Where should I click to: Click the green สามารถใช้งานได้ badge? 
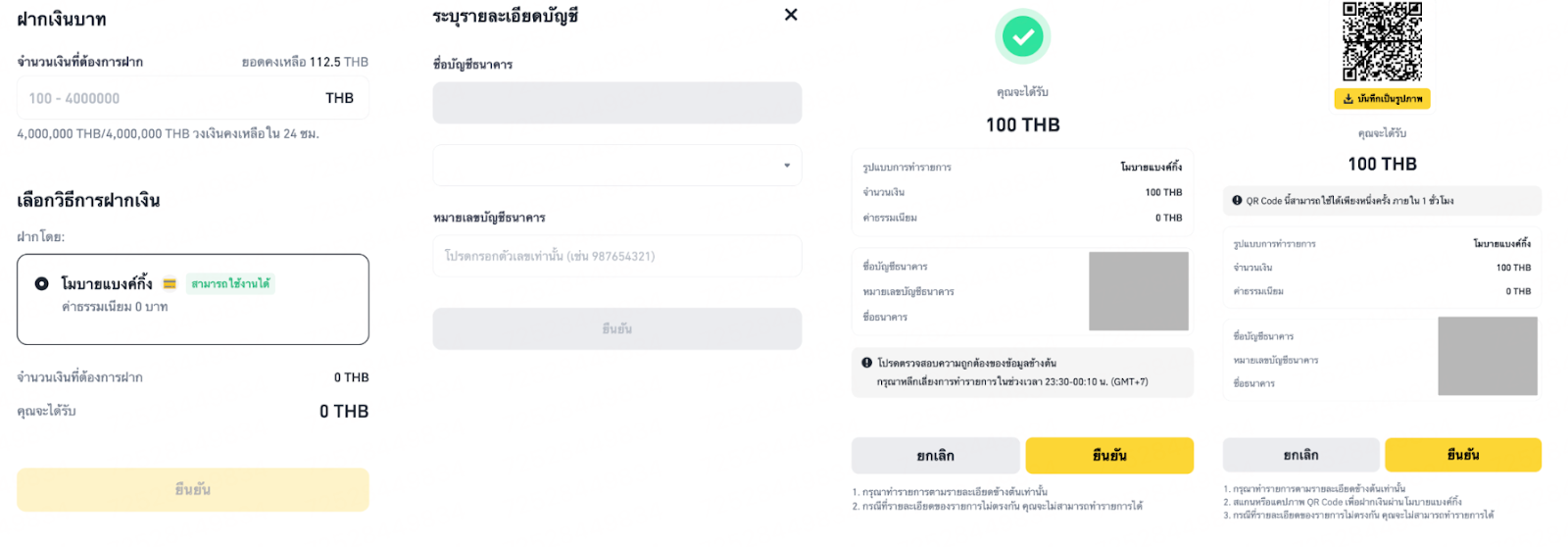[230, 284]
